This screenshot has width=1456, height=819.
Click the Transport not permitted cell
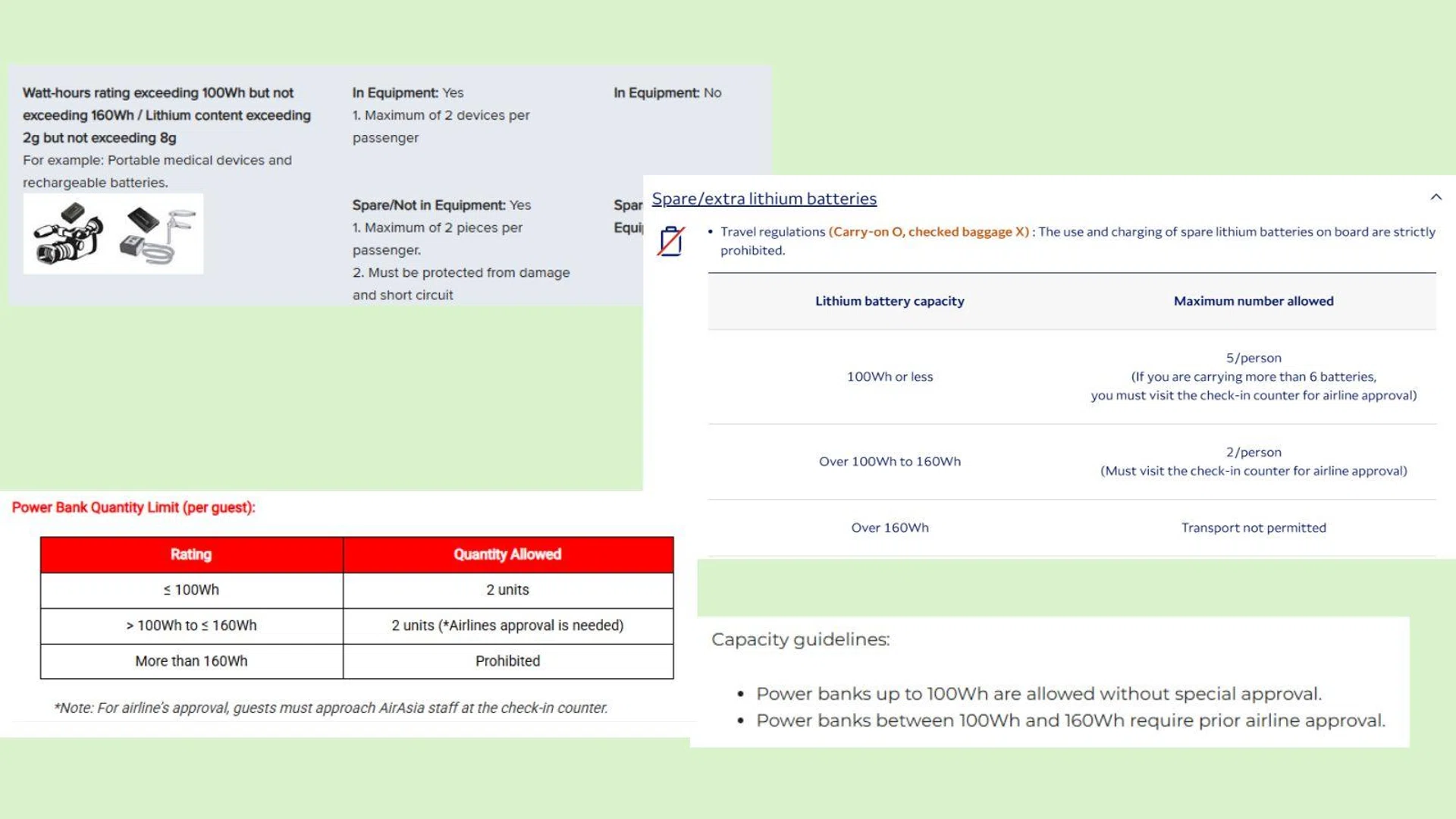1253,528
